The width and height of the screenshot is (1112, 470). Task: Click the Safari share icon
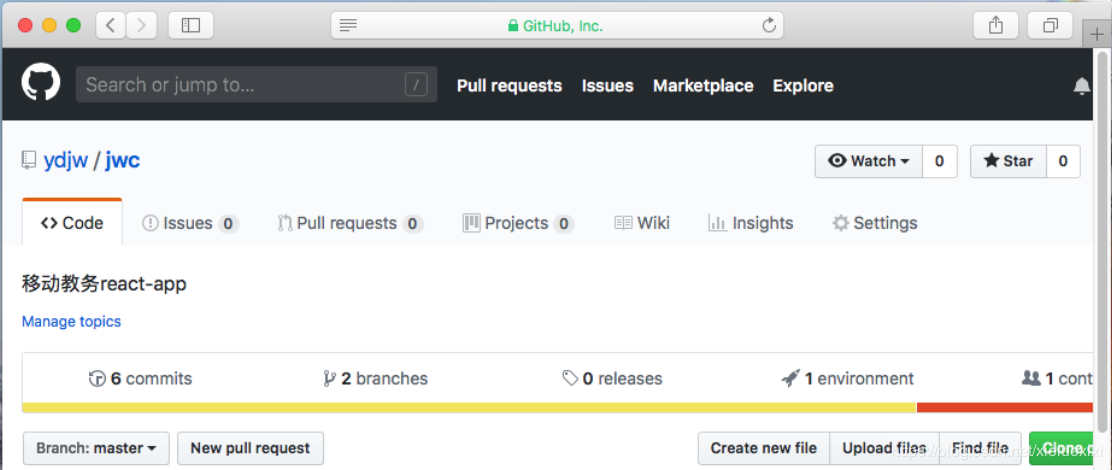[996, 25]
